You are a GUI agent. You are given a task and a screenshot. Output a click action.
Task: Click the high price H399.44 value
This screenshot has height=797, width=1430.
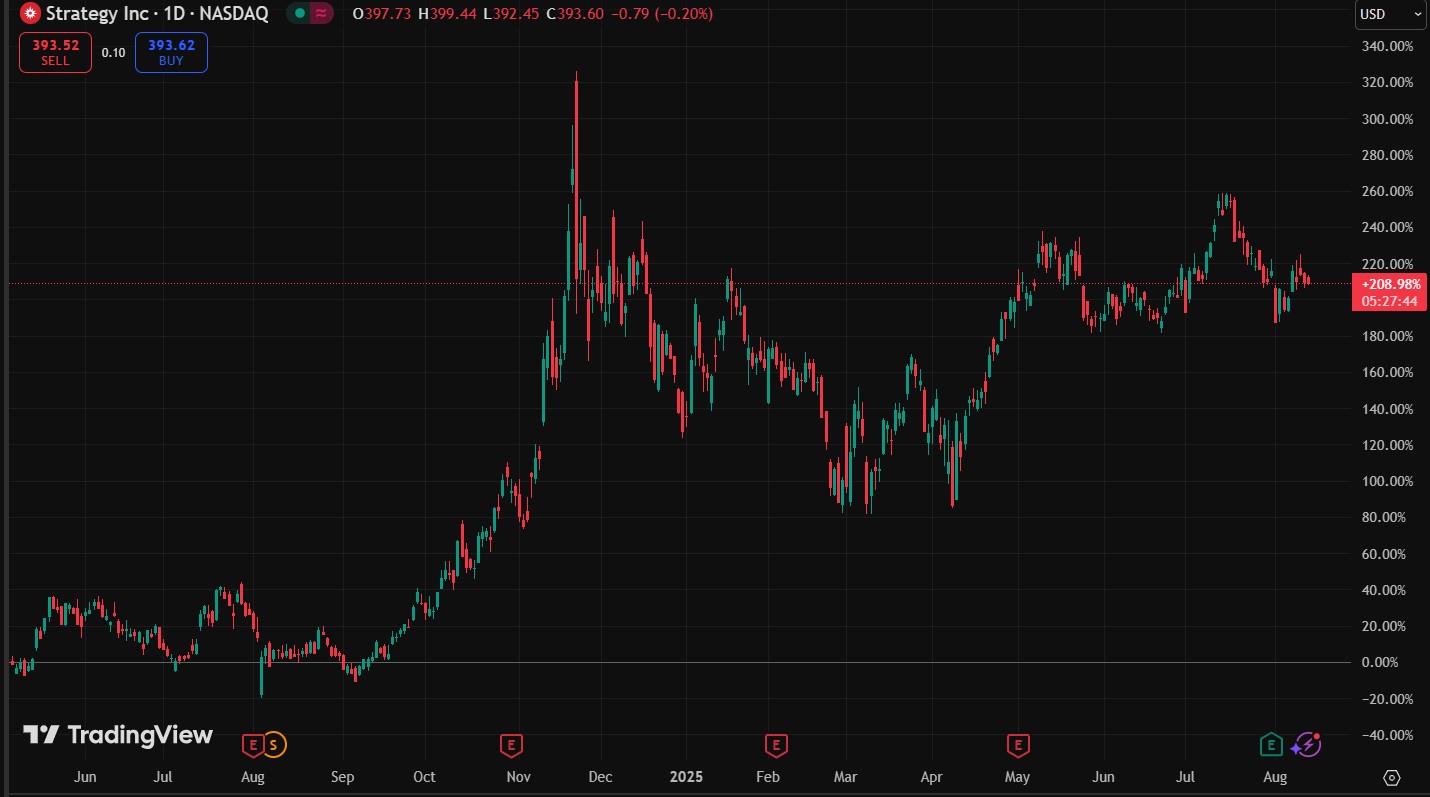(x=445, y=14)
